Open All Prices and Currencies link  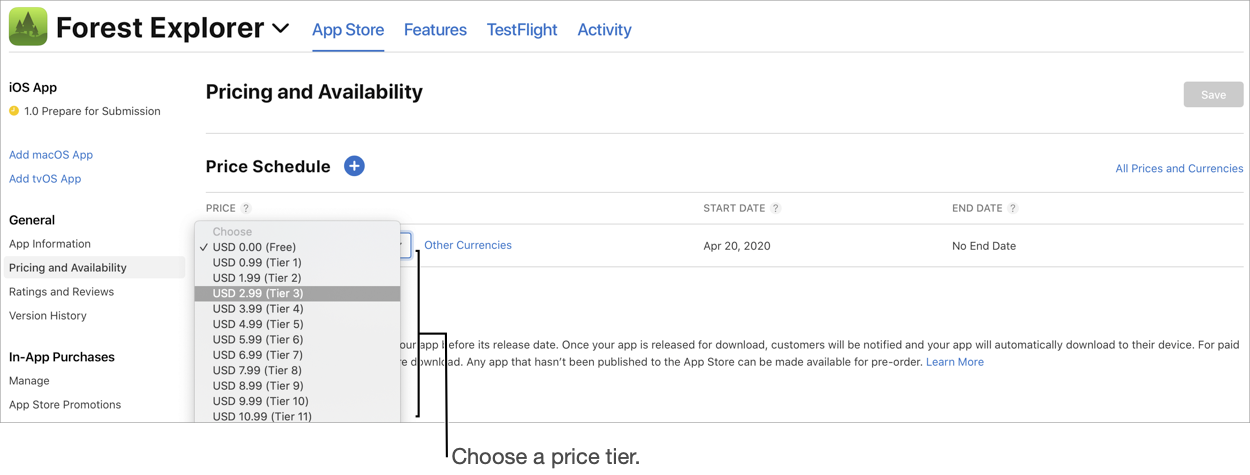(1179, 168)
